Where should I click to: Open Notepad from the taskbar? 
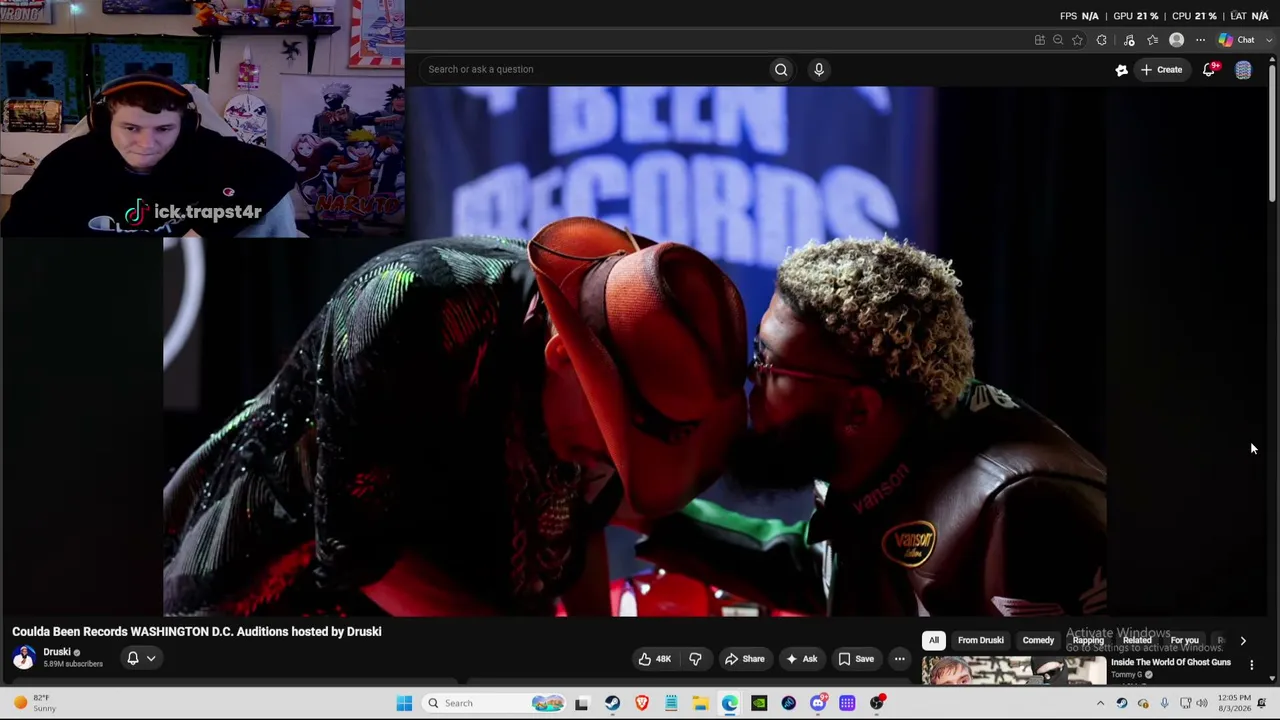(x=671, y=703)
